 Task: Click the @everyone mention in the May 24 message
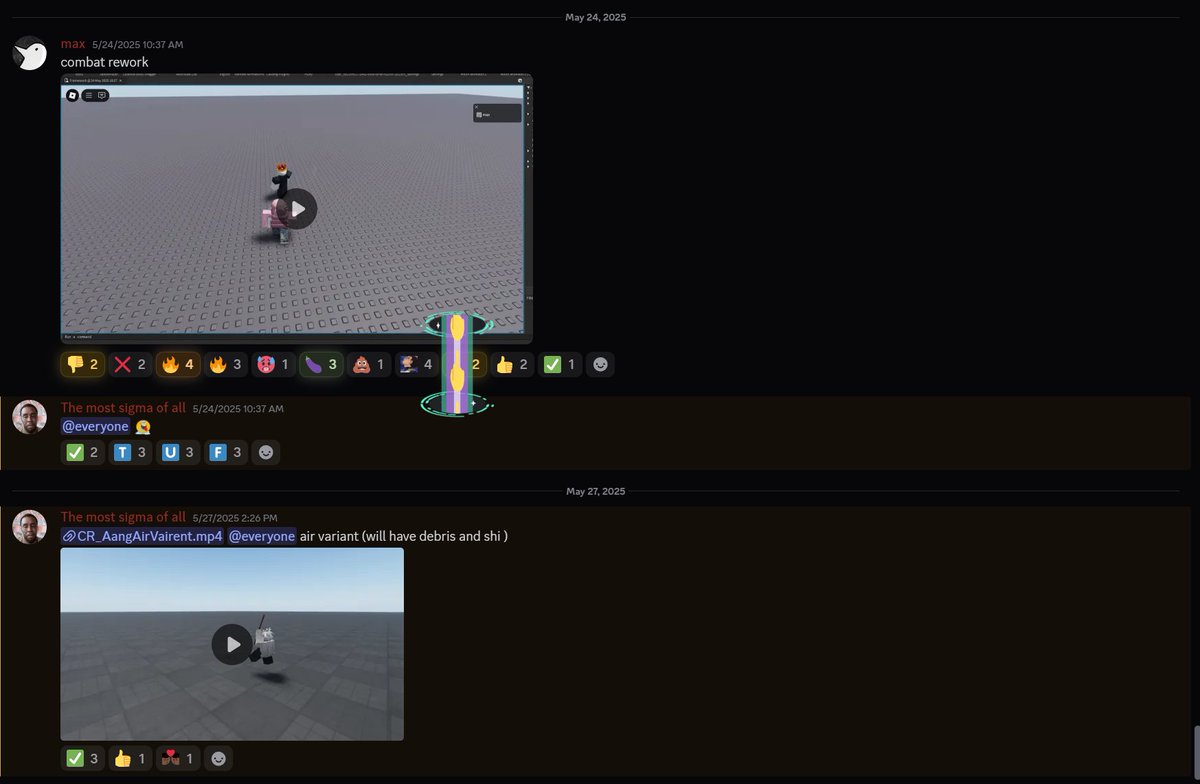point(96,426)
